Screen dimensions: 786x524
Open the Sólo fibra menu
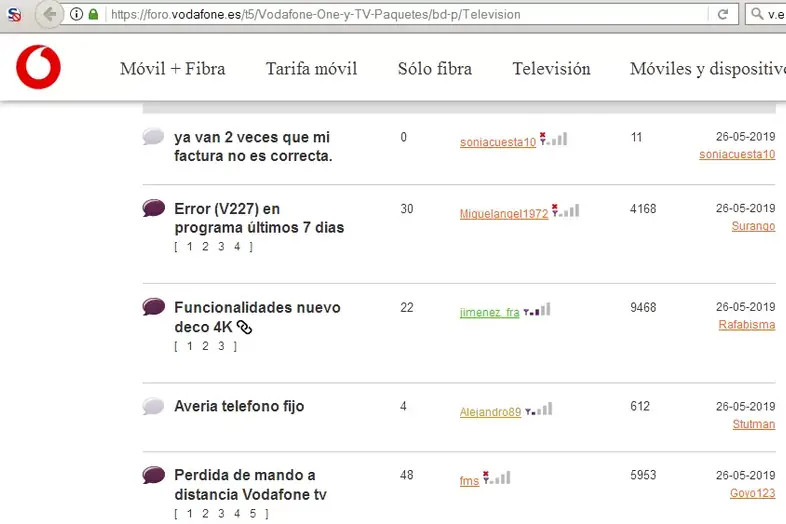tap(435, 69)
